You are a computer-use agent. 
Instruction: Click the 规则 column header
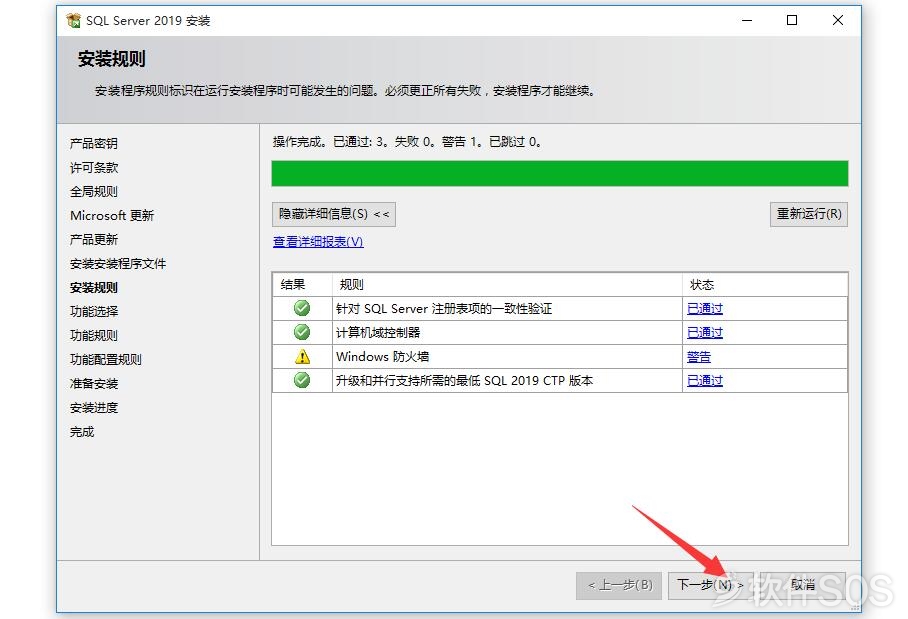(507, 285)
